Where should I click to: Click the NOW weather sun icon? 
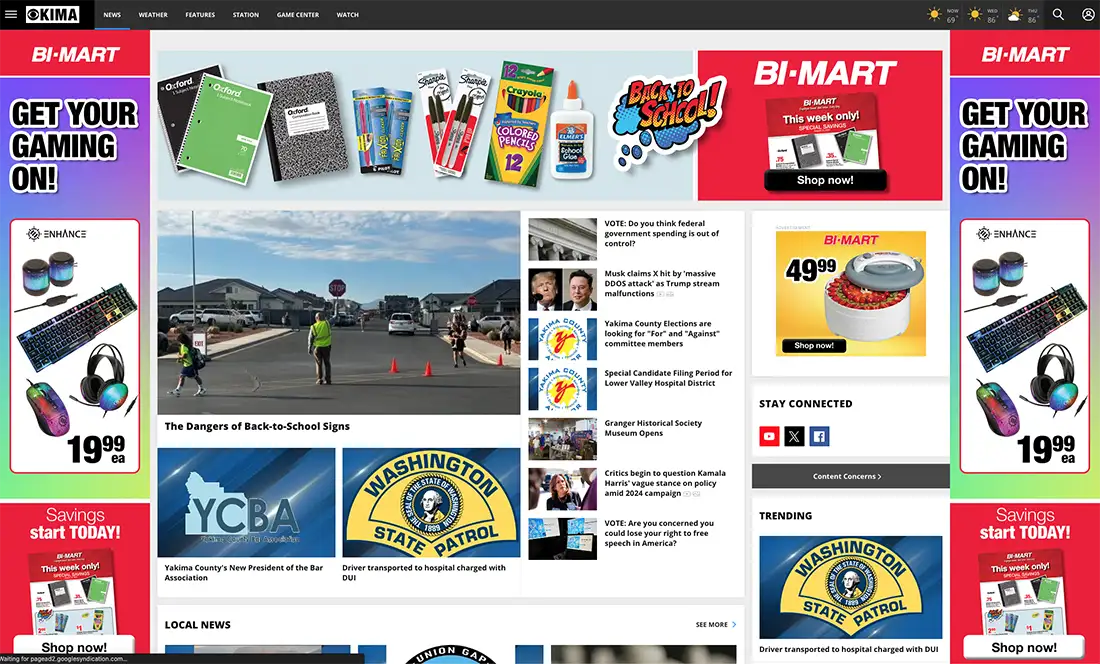[x=934, y=14]
